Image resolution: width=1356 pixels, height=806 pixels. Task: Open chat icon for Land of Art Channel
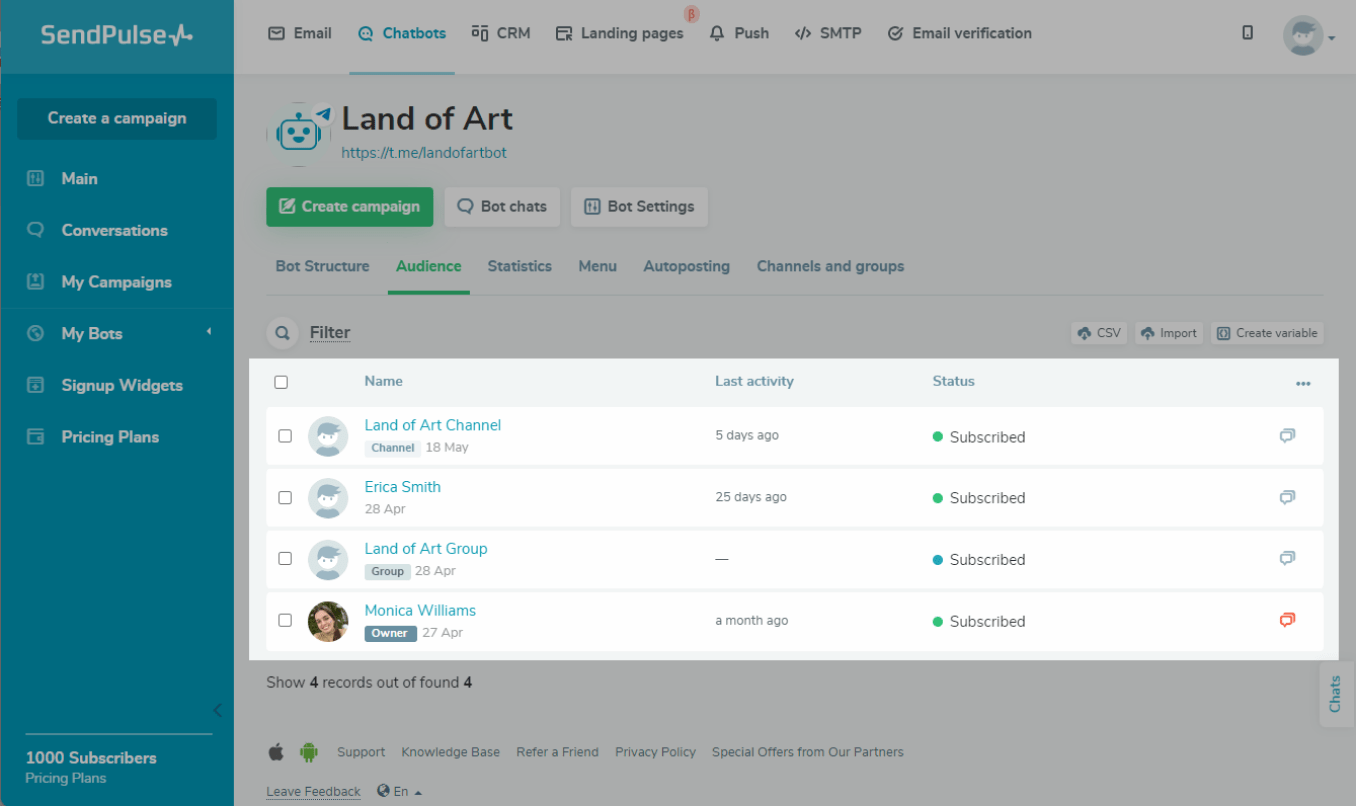[1287, 436]
